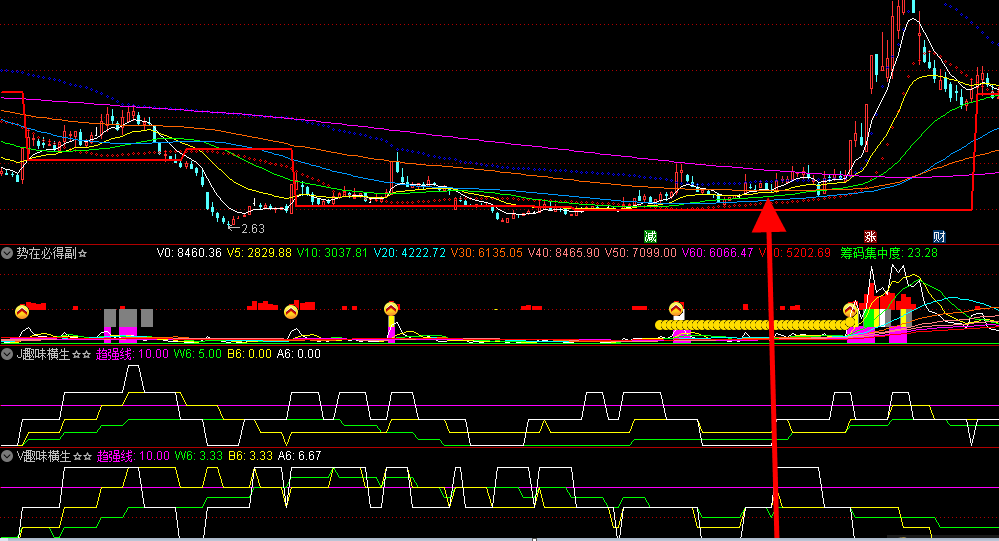Image resolution: width=999 pixels, height=541 pixels.
Task: Click the row of yellow dots signal band
Action: [x=755, y=325]
